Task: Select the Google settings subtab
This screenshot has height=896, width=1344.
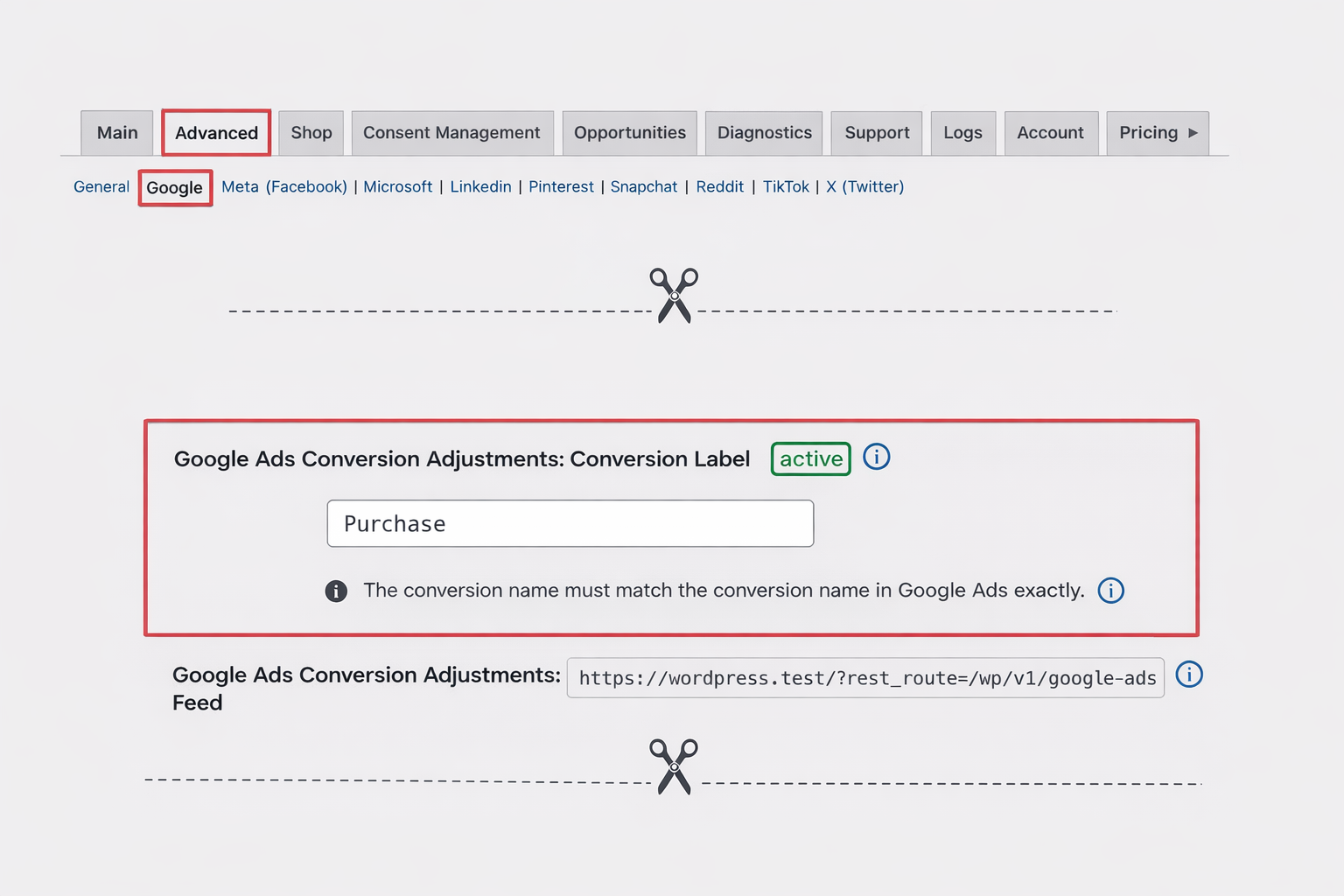Action: click(174, 187)
